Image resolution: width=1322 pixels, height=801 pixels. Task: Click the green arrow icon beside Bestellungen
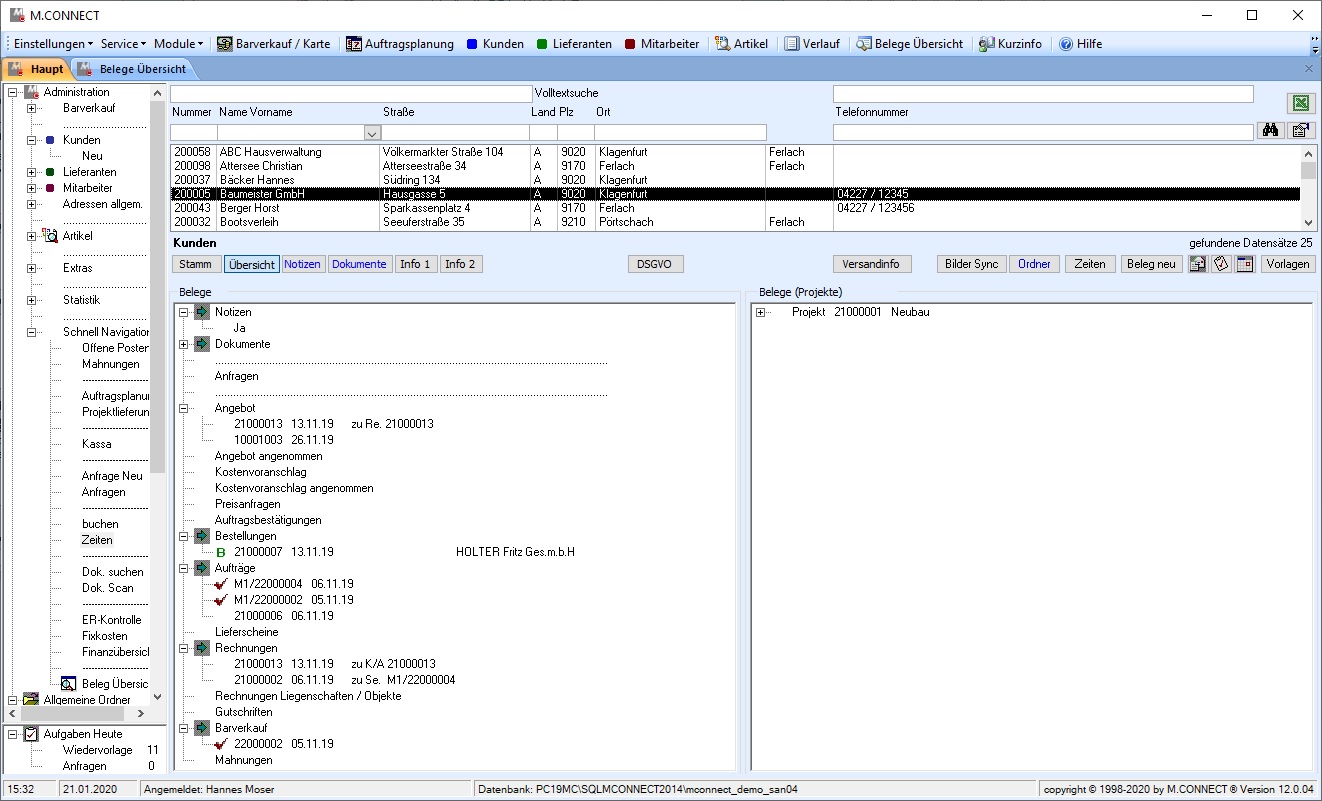pyautogui.click(x=202, y=536)
